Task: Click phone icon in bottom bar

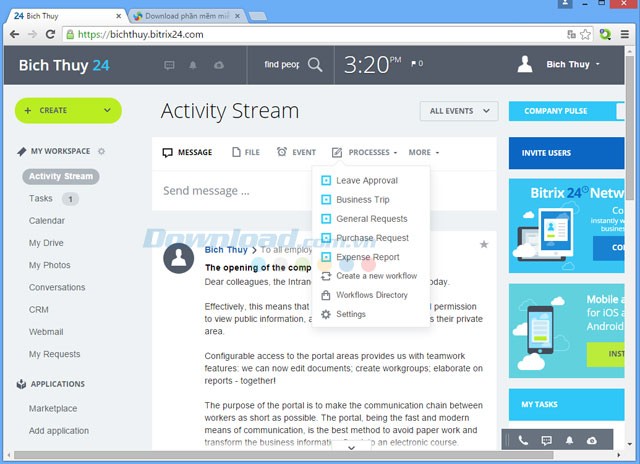Action: click(523, 440)
